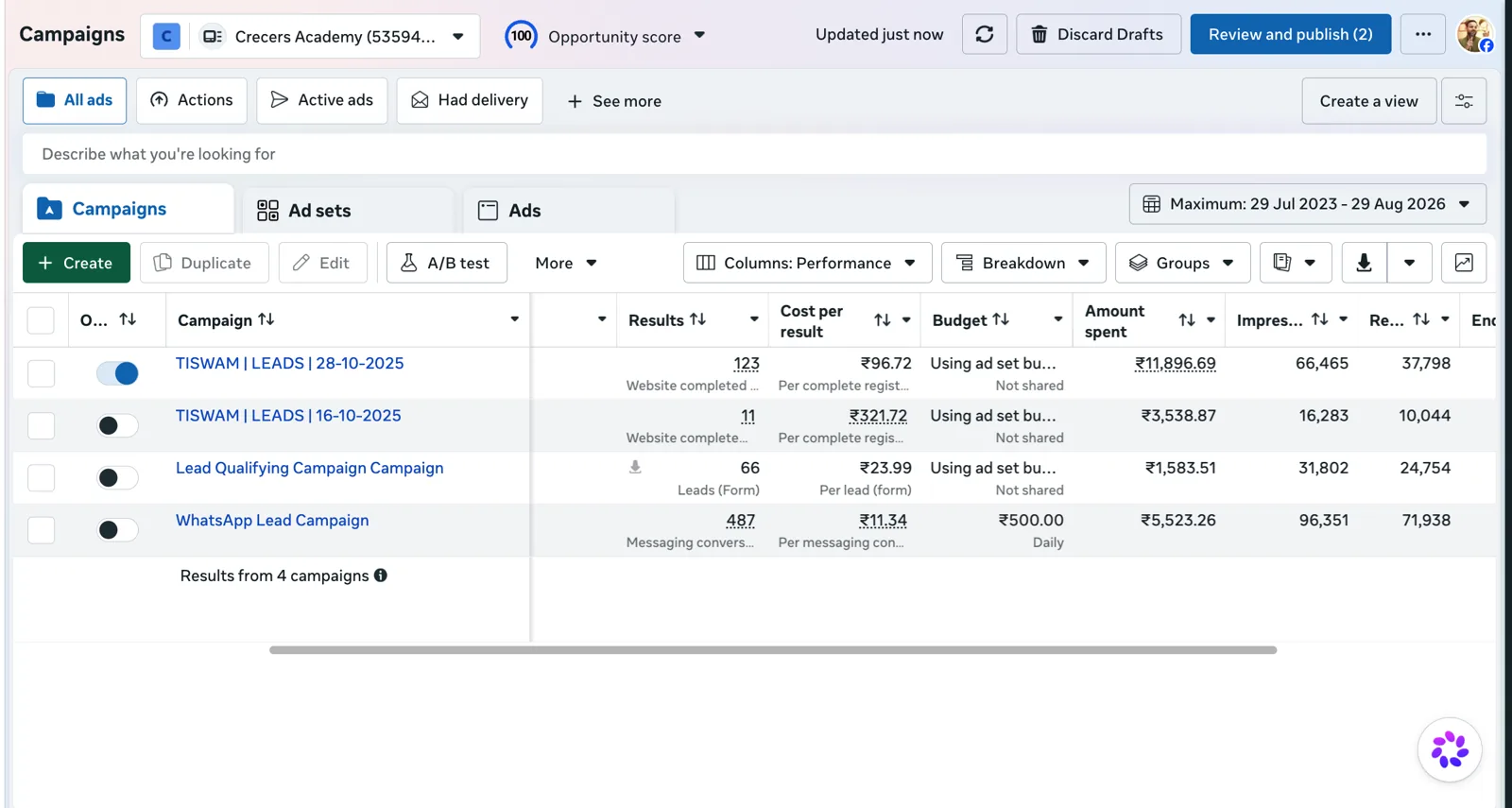Viewport: 1512px width, 808px height.
Task: Sort by the Campaign column arrows
Action: click(x=266, y=319)
